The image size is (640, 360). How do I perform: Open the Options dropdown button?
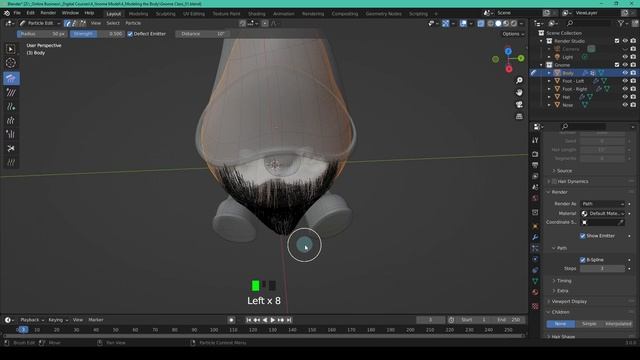click(x=513, y=34)
